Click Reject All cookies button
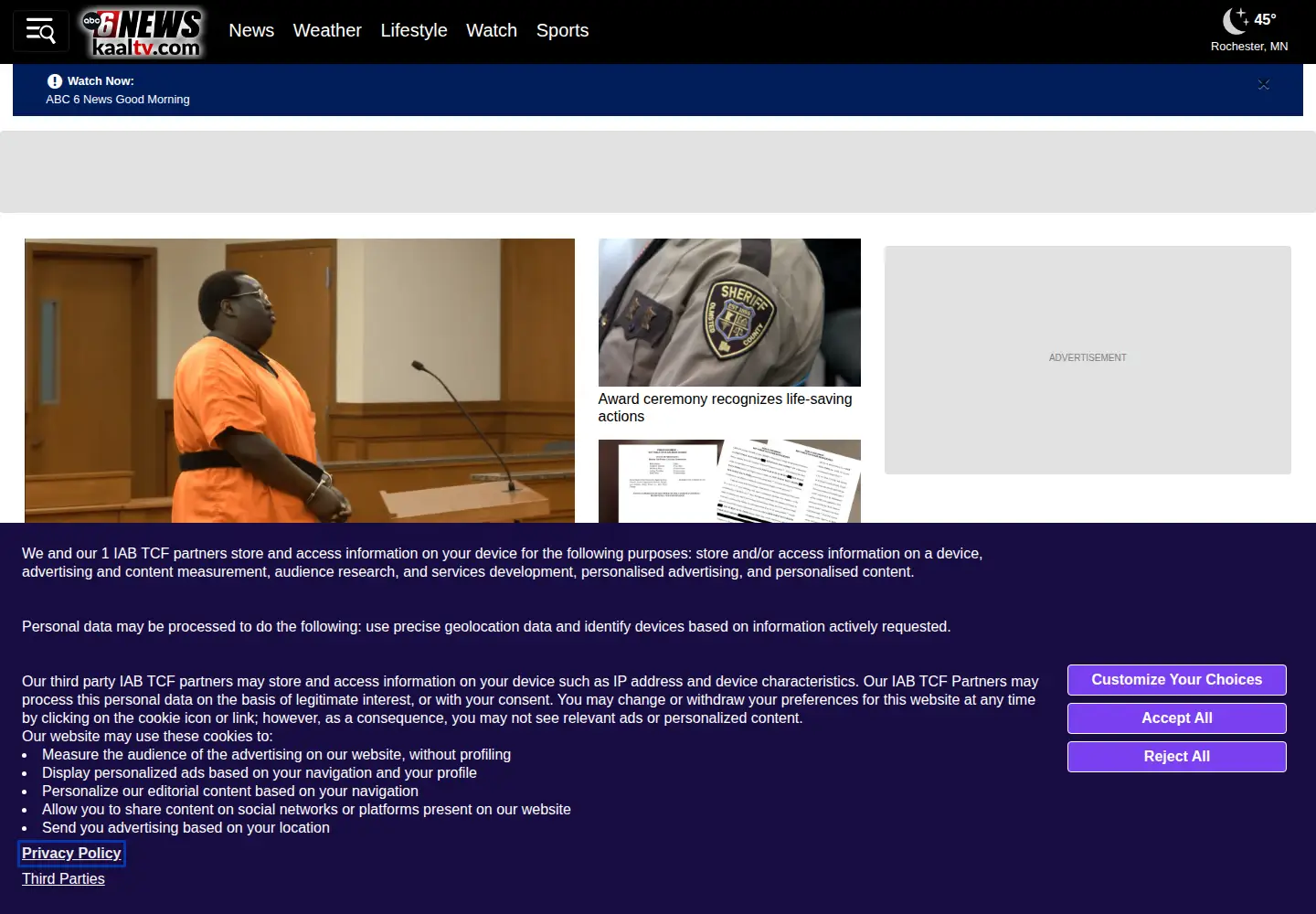 pyautogui.click(x=1177, y=757)
